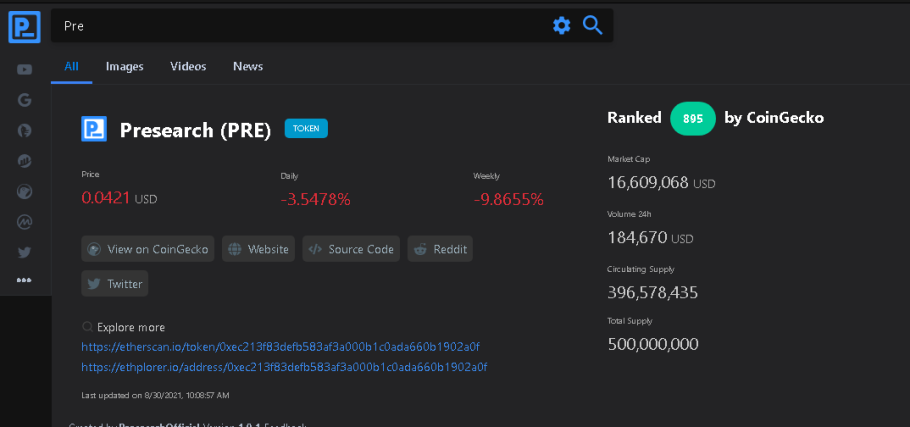The height and width of the screenshot is (427, 910).
Task: Click the green 895 rank badge
Action: (x=693, y=118)
